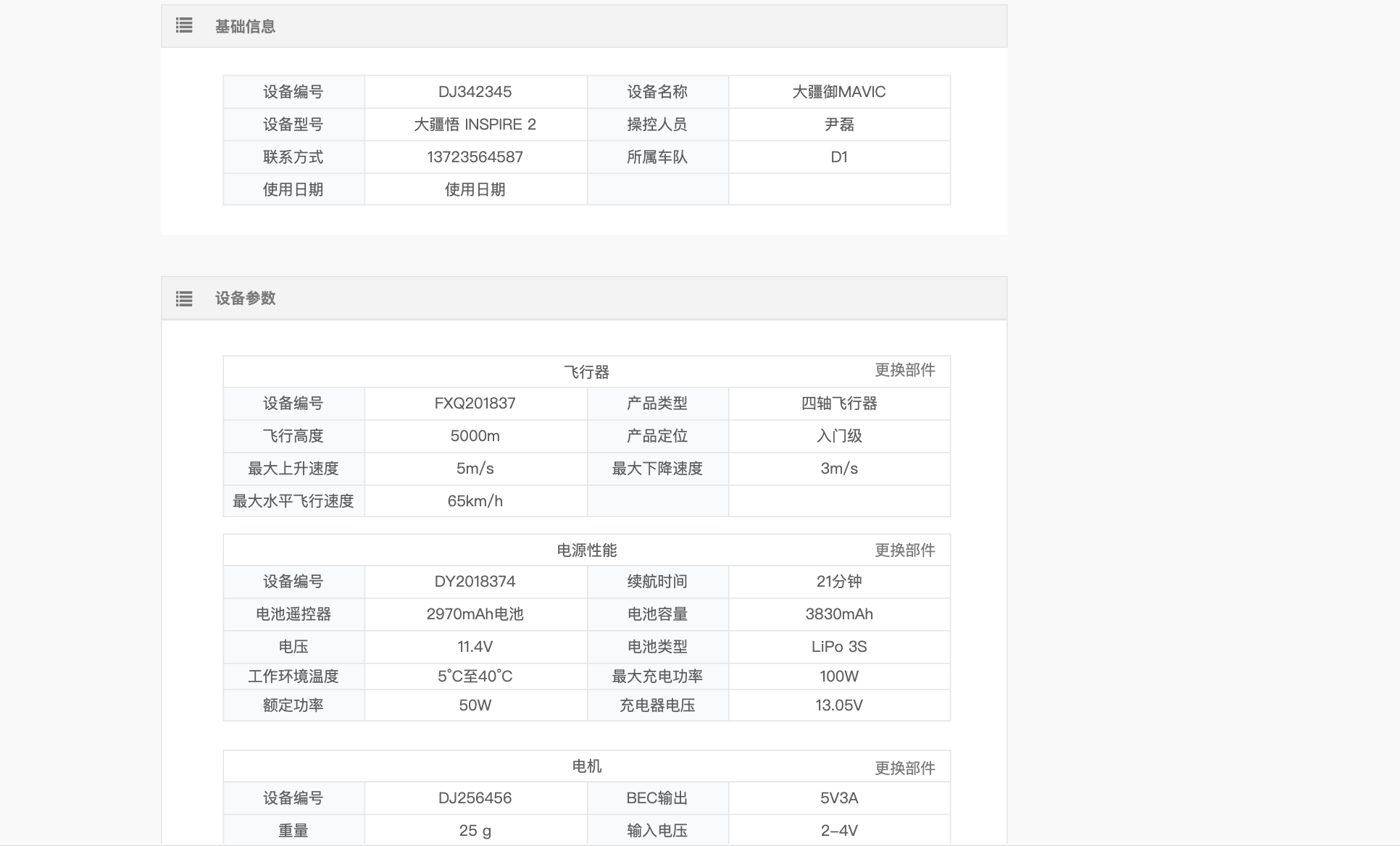1400x846 pixels.
Task: Click 更换部件 link in 电机 table
Action: tap(904, 768)
